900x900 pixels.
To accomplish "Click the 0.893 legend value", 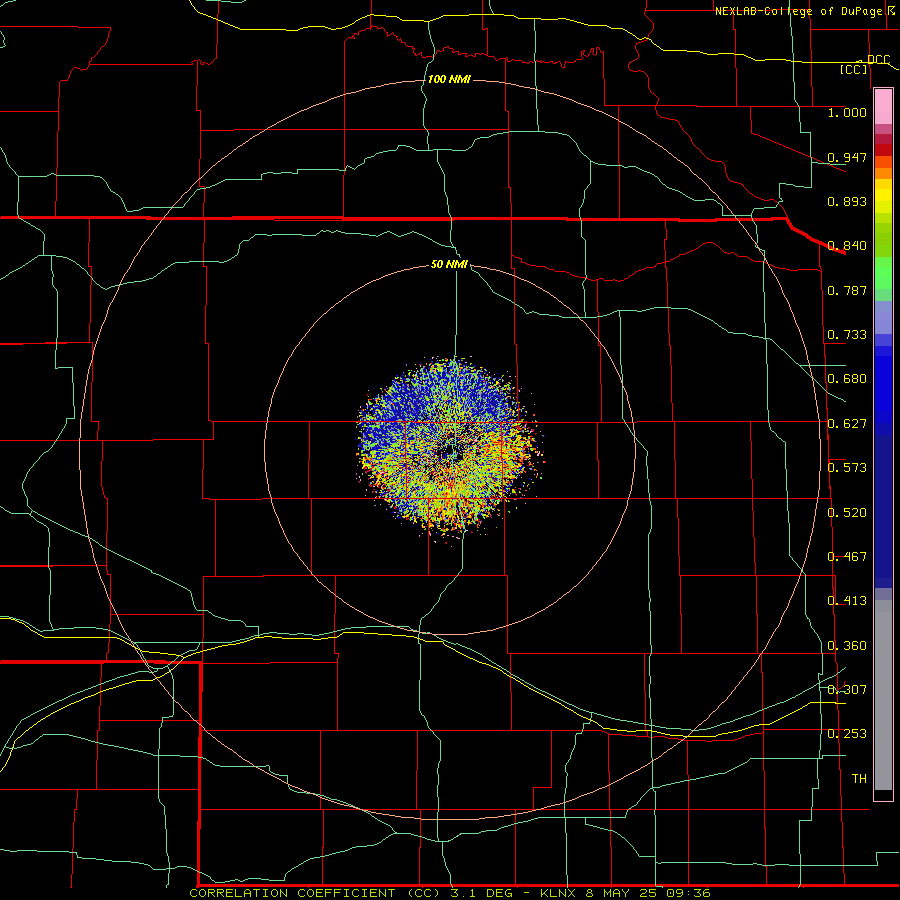I will (847, 201).
